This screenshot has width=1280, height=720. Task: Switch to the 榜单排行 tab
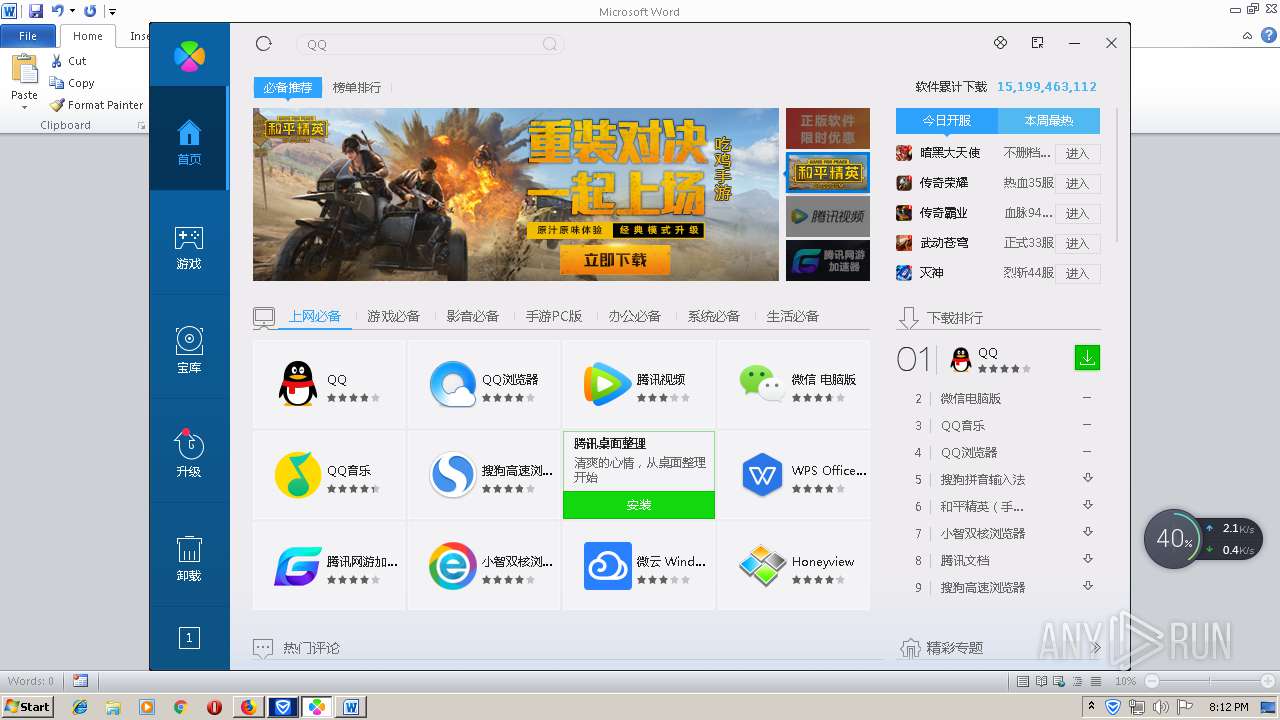(357, 88)
